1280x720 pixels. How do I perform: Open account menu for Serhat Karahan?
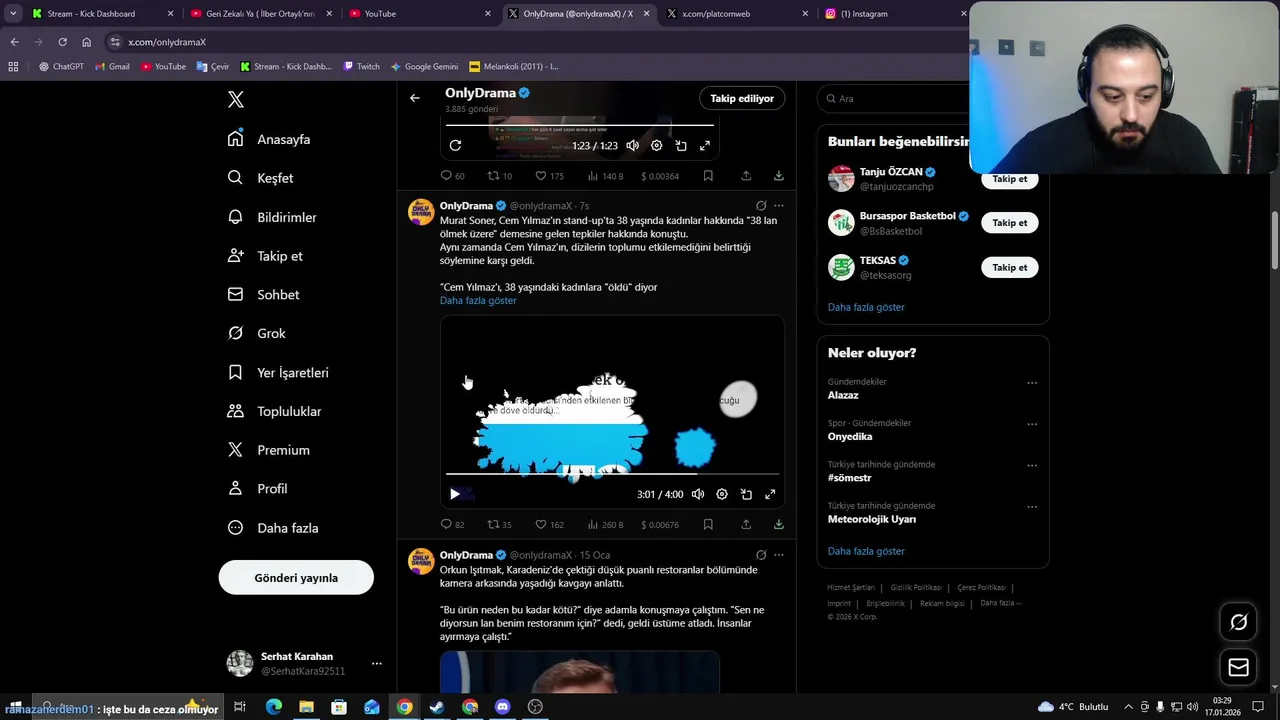point(376,663)
